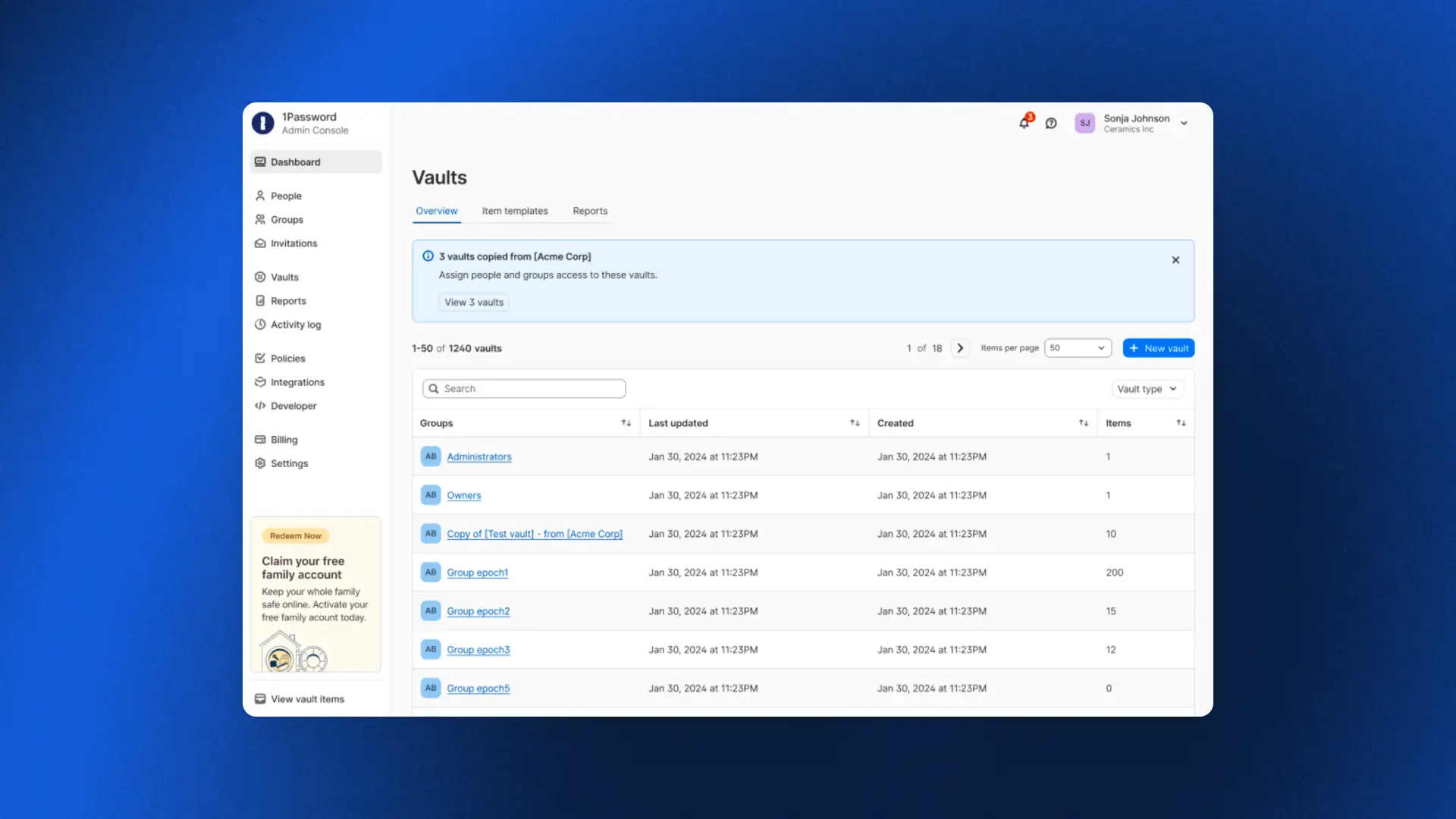Click the AB icon beside Group epoch3
The height and width of the screenshot is (819, 1456).
431,650
